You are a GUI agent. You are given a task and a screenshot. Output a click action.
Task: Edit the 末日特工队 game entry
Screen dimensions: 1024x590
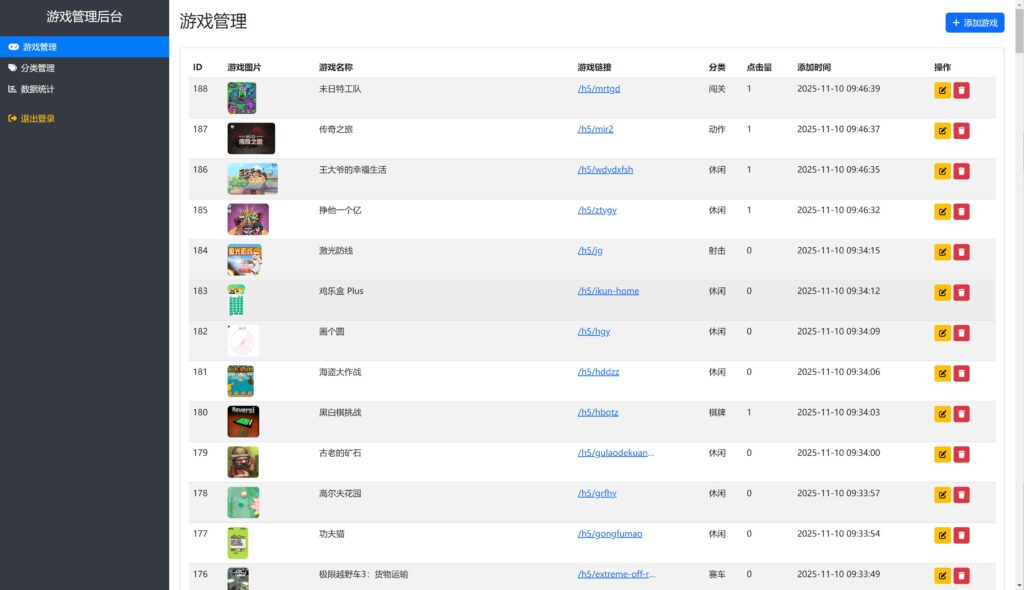click(x=941, y=89)
